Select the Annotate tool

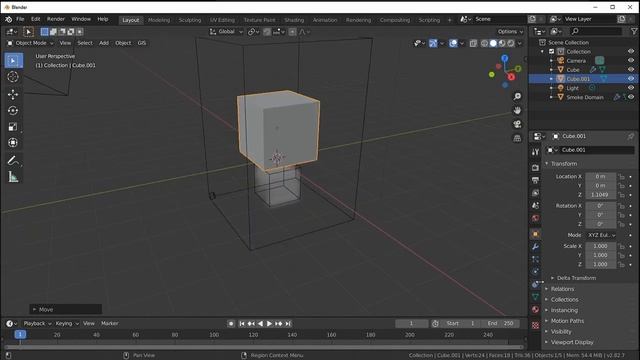coord(13,160)
